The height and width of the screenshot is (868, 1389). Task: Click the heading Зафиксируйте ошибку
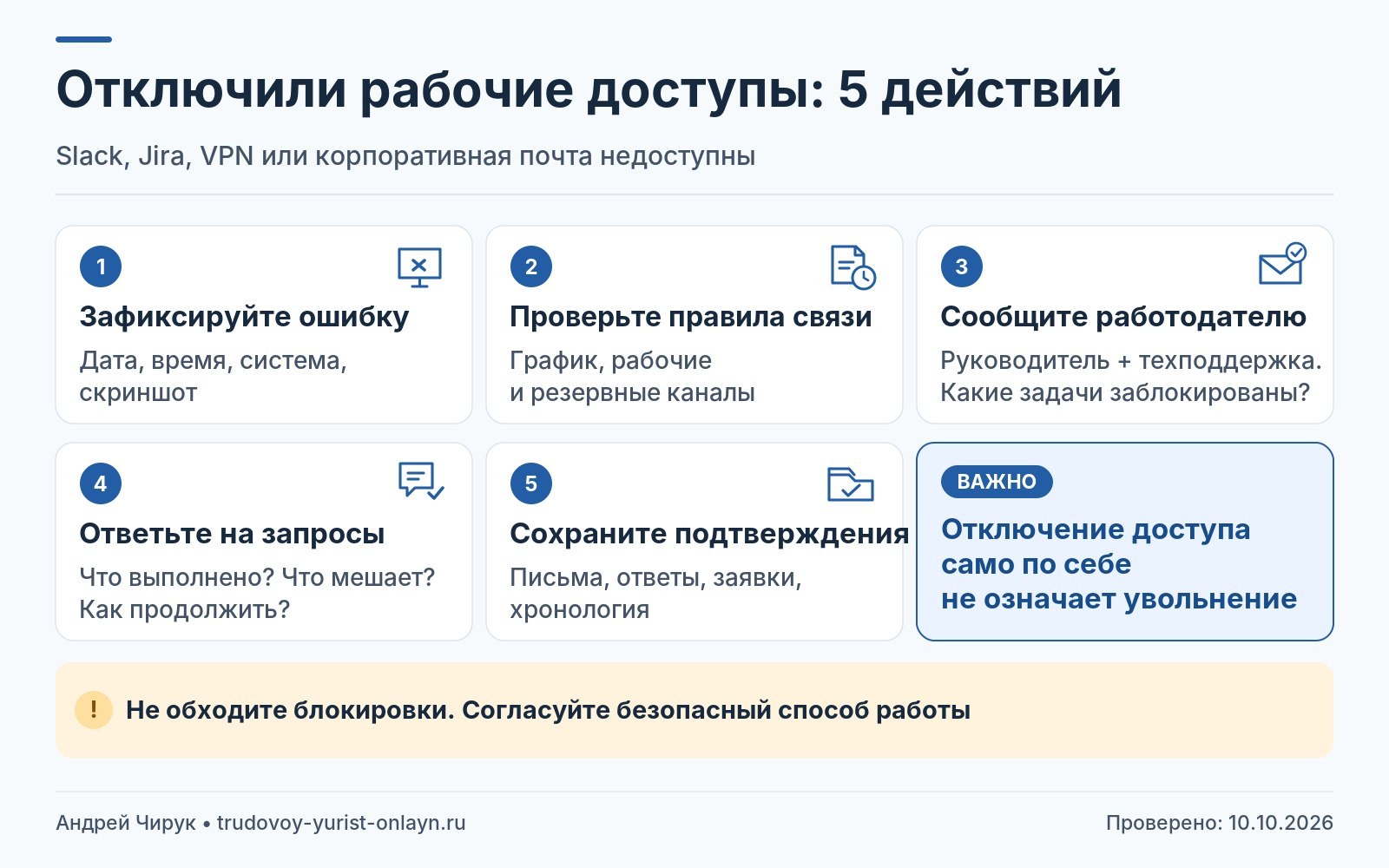point(244,317)
